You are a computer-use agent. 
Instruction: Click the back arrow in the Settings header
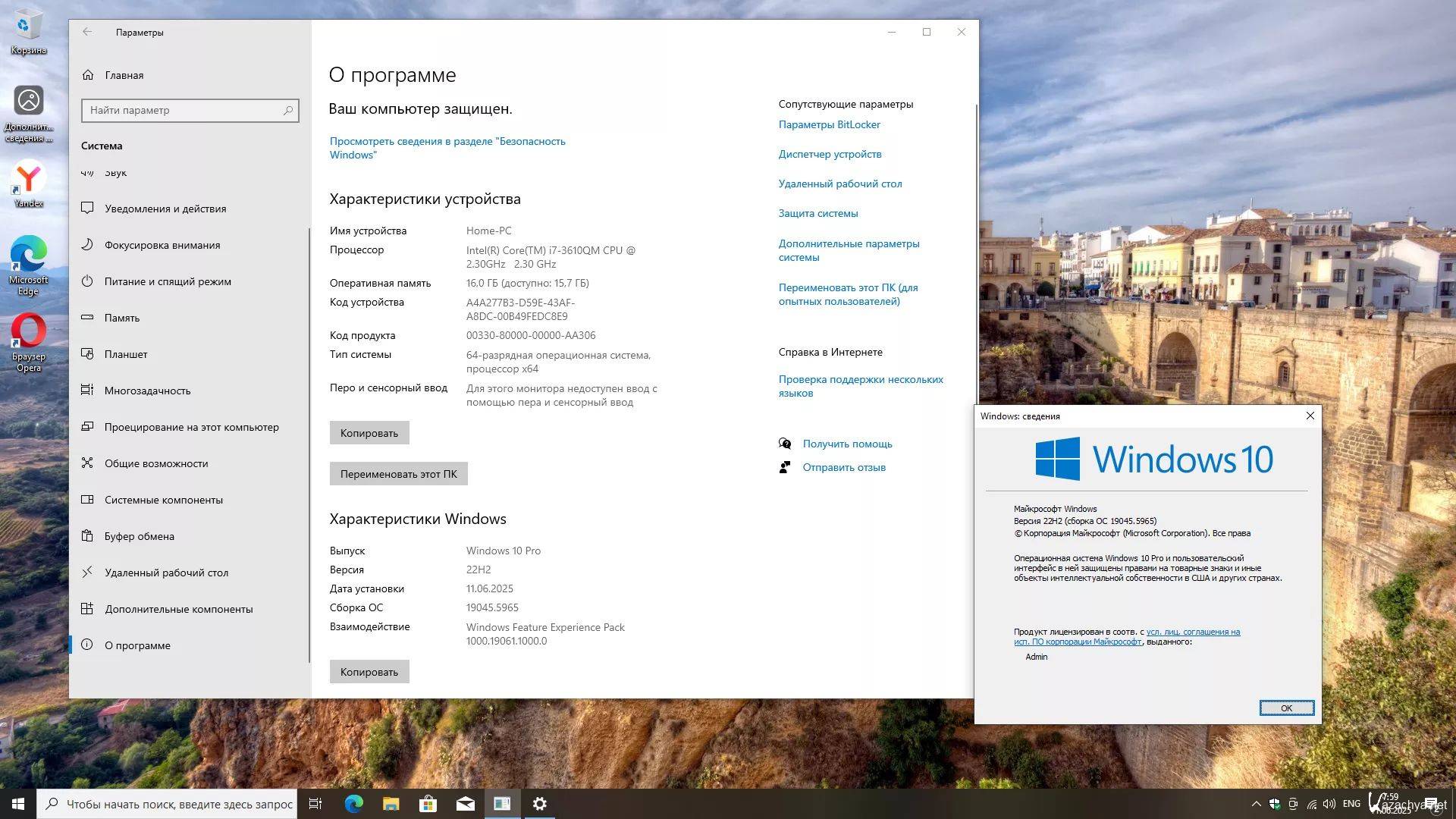[87, 32]
